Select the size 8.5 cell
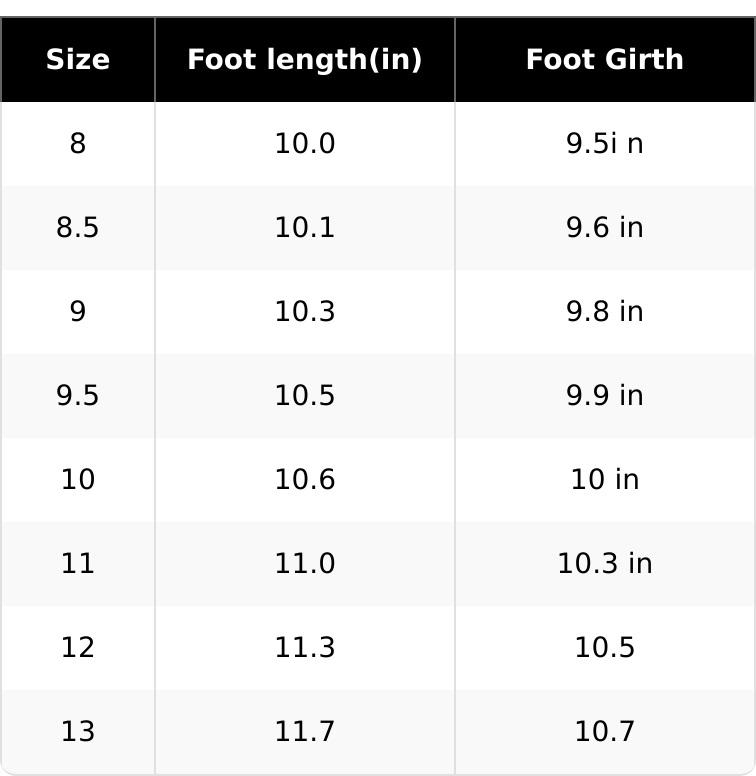Viewport: 756px width, 776px height. [78, 228]
